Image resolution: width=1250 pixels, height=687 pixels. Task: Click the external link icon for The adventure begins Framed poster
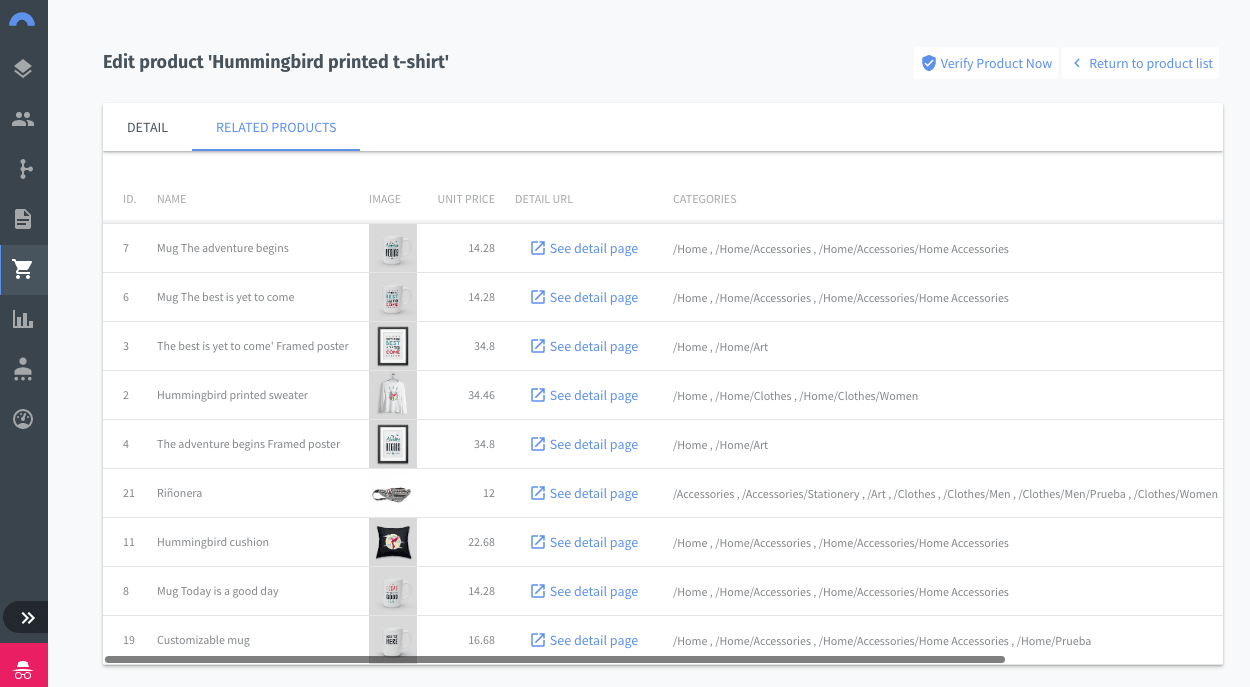[x=537, y=444]
